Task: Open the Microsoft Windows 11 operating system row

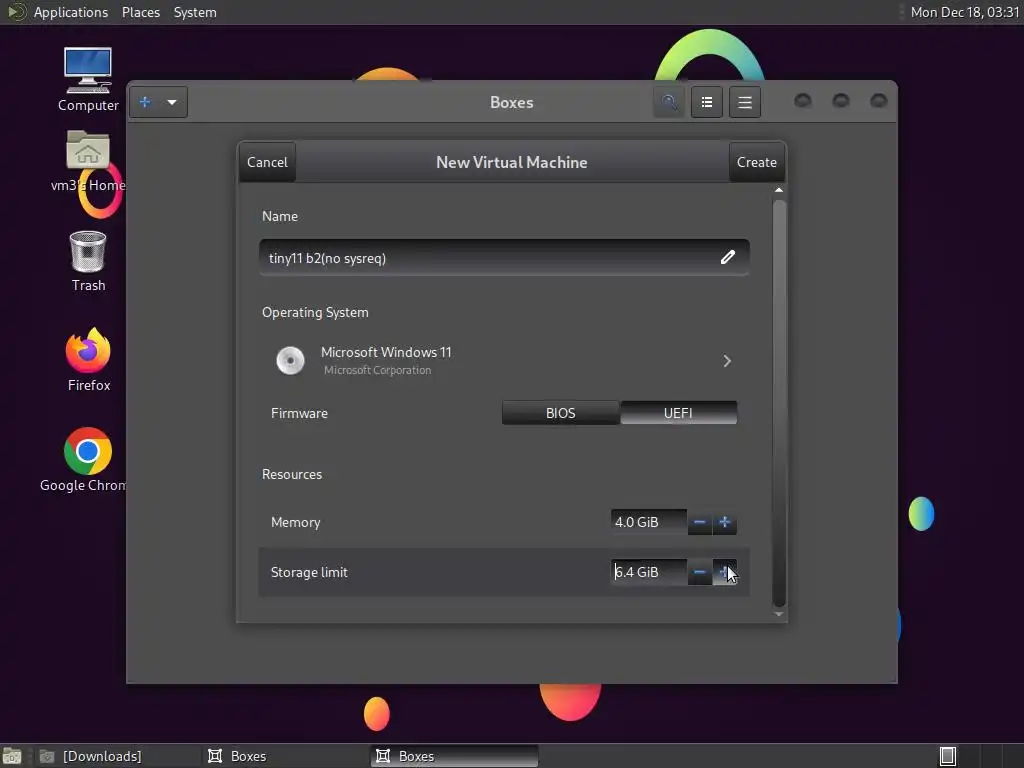Action: coord(504,360)
